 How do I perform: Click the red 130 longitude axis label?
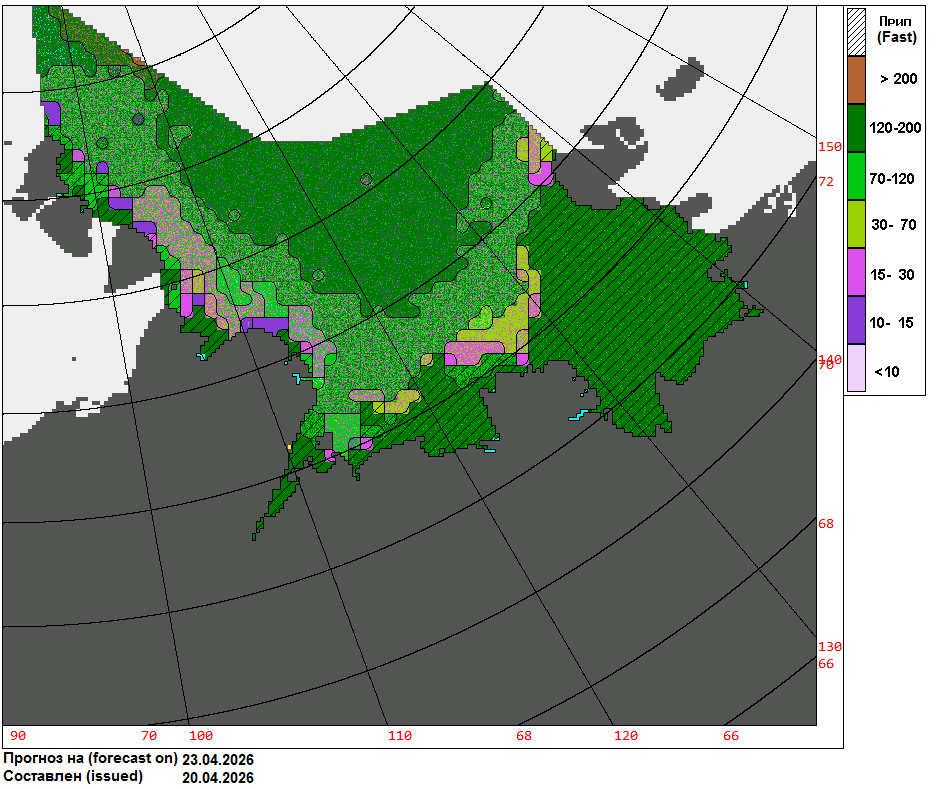tap(830, 646)
